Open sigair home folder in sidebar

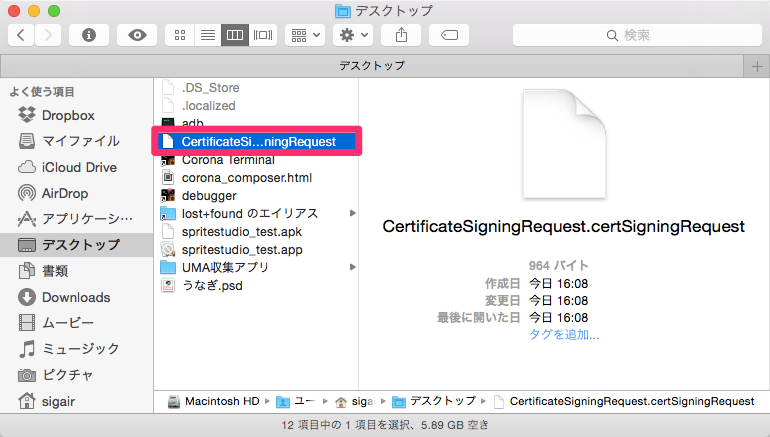point(58,401)
